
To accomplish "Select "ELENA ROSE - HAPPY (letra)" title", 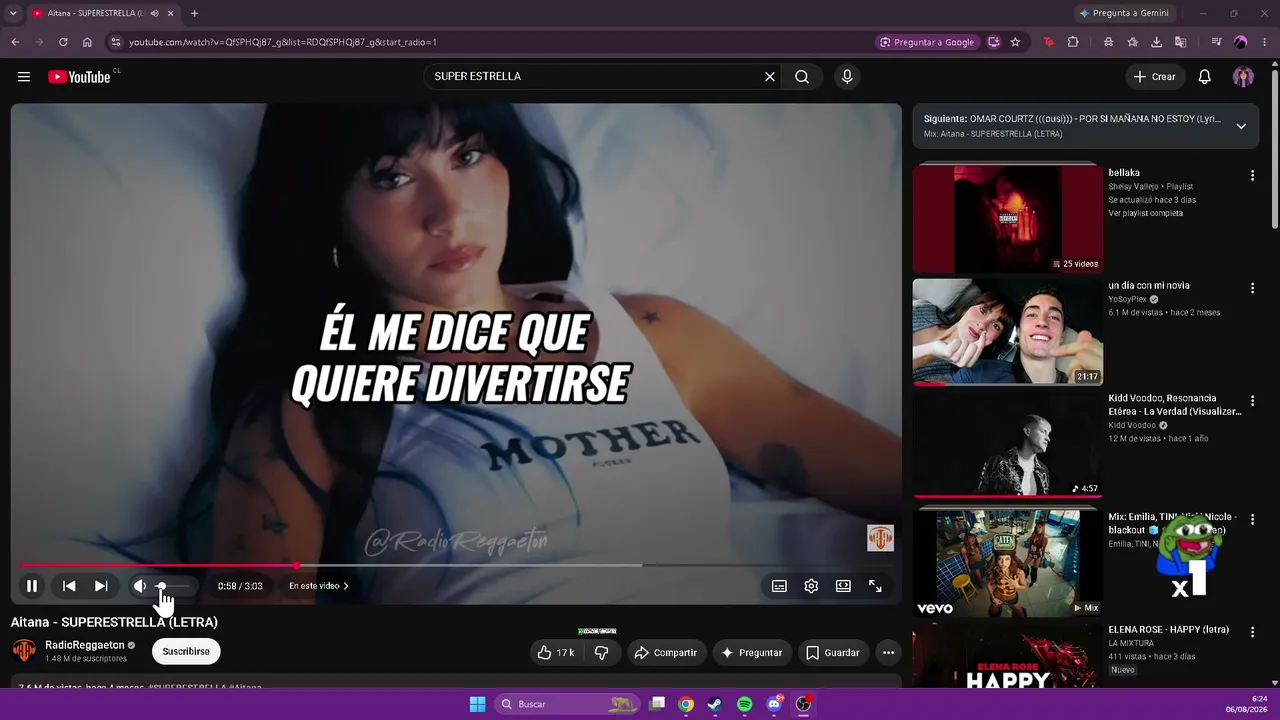I will [x=1169, y=630].
